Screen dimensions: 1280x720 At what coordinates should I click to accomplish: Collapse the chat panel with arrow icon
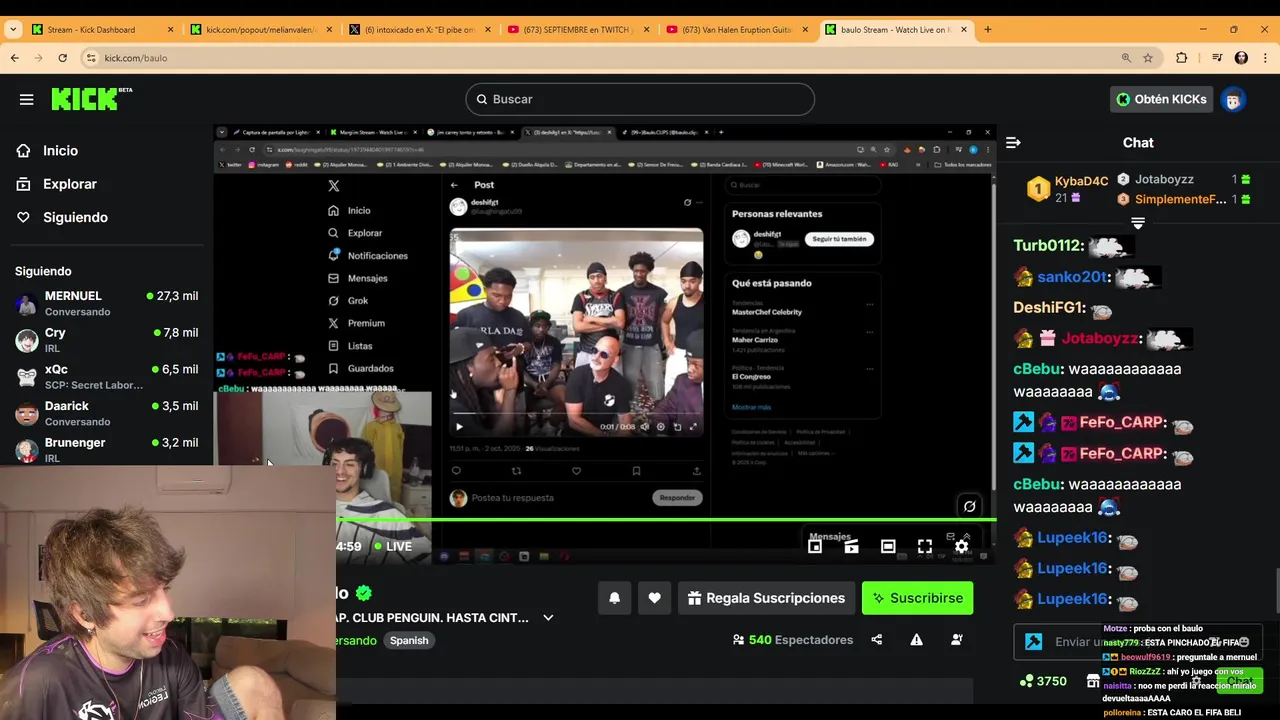click(x=1013, y=143)
